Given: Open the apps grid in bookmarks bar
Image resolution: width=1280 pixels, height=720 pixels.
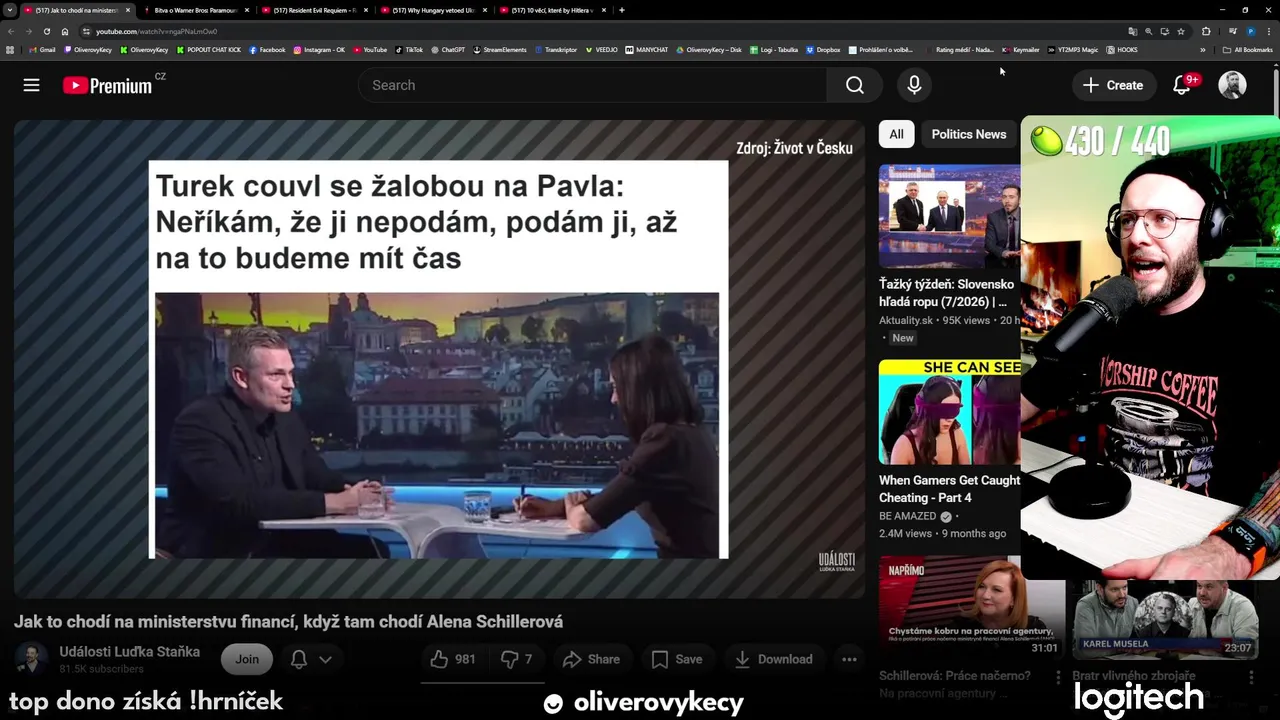Looking at the screenshot, I should point(10,49).
